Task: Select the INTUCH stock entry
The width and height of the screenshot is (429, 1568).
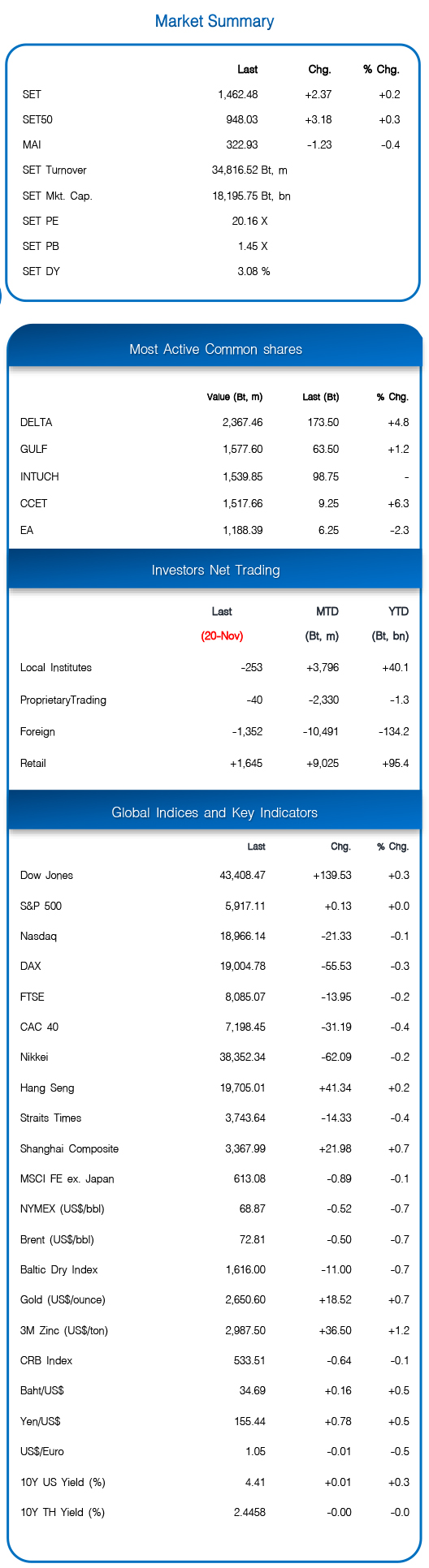Action: pos(214,476)
